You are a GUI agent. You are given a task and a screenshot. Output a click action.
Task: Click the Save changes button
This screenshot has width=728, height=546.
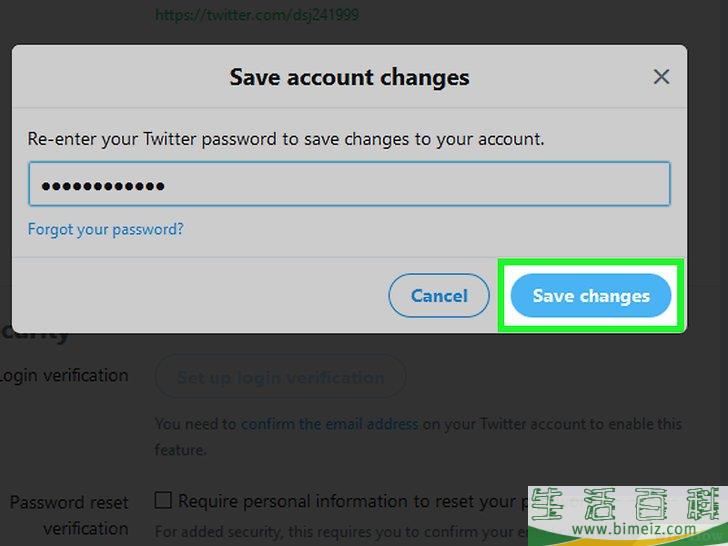[591, 296]
